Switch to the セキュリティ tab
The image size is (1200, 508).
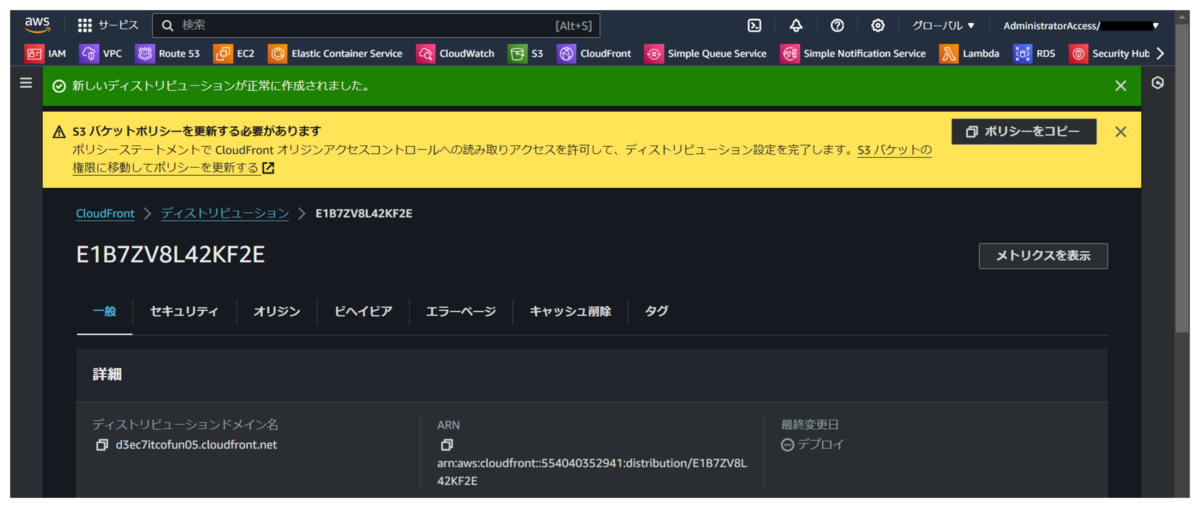point(184,311)
